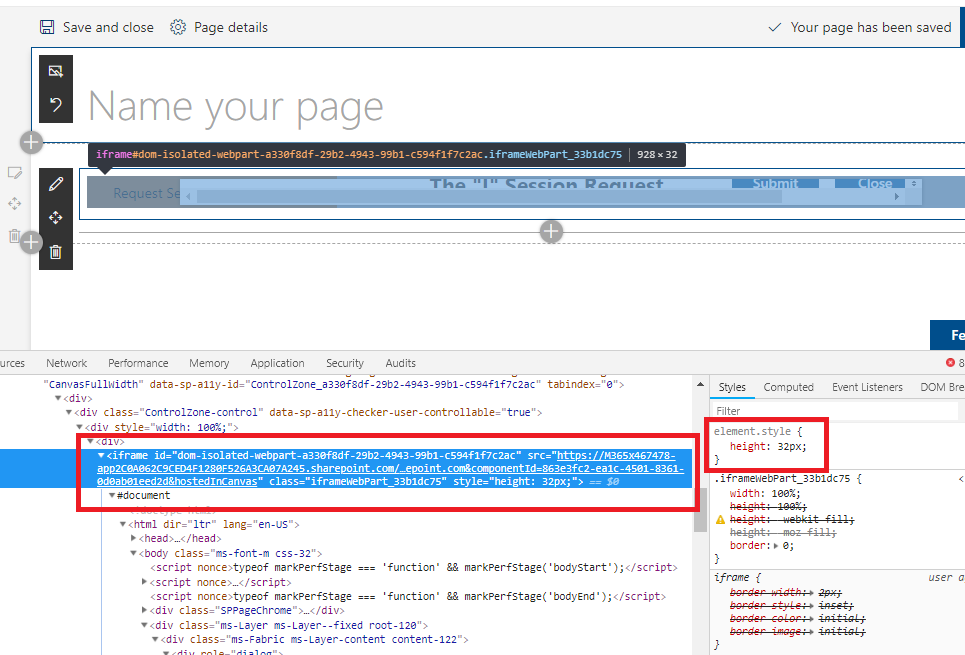Viewport: 965px width, 655px height.
Task: Open the Audits tab
Action: (401, 363)
